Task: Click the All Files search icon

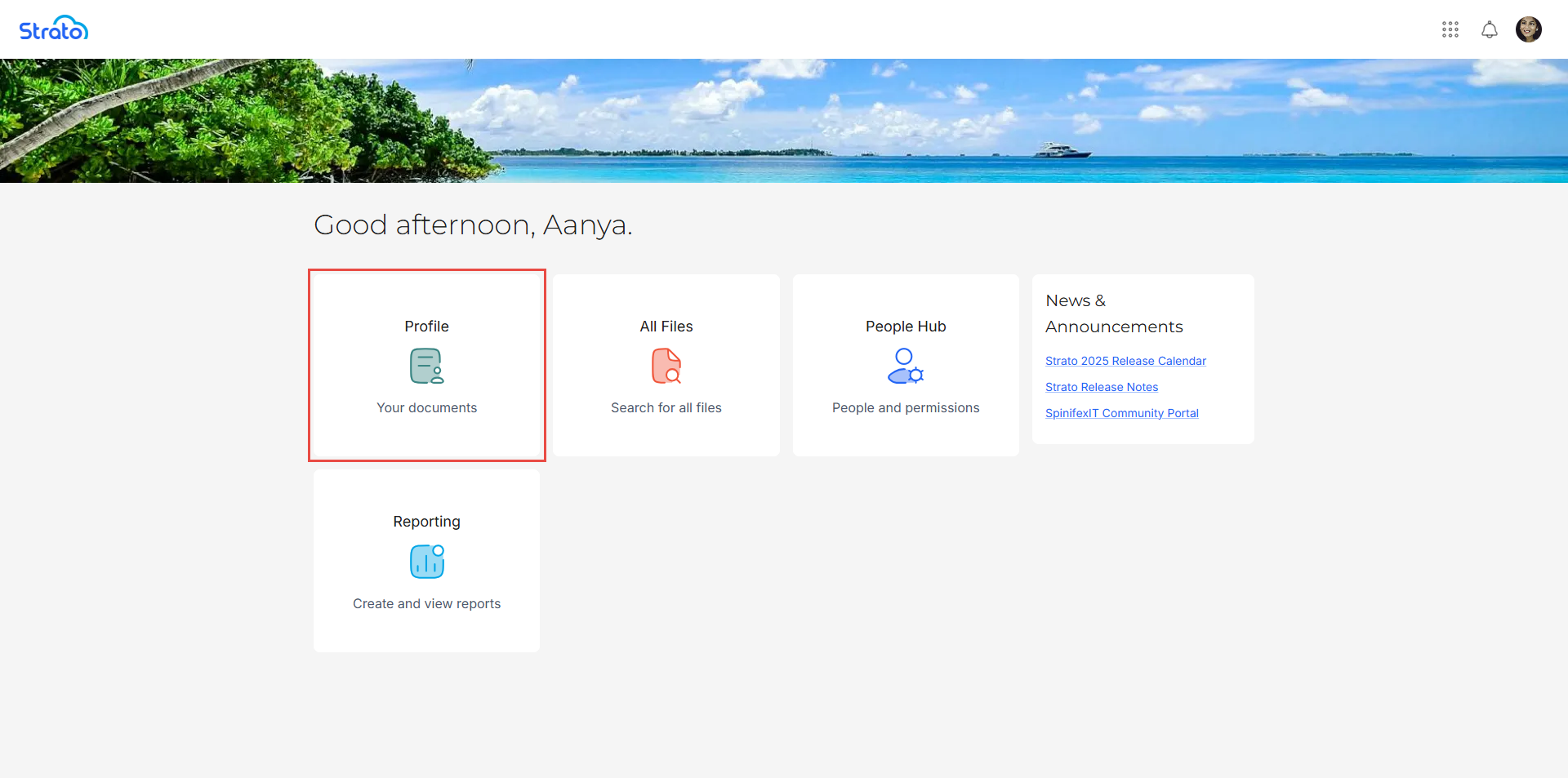Action: (x=666, y=366)
